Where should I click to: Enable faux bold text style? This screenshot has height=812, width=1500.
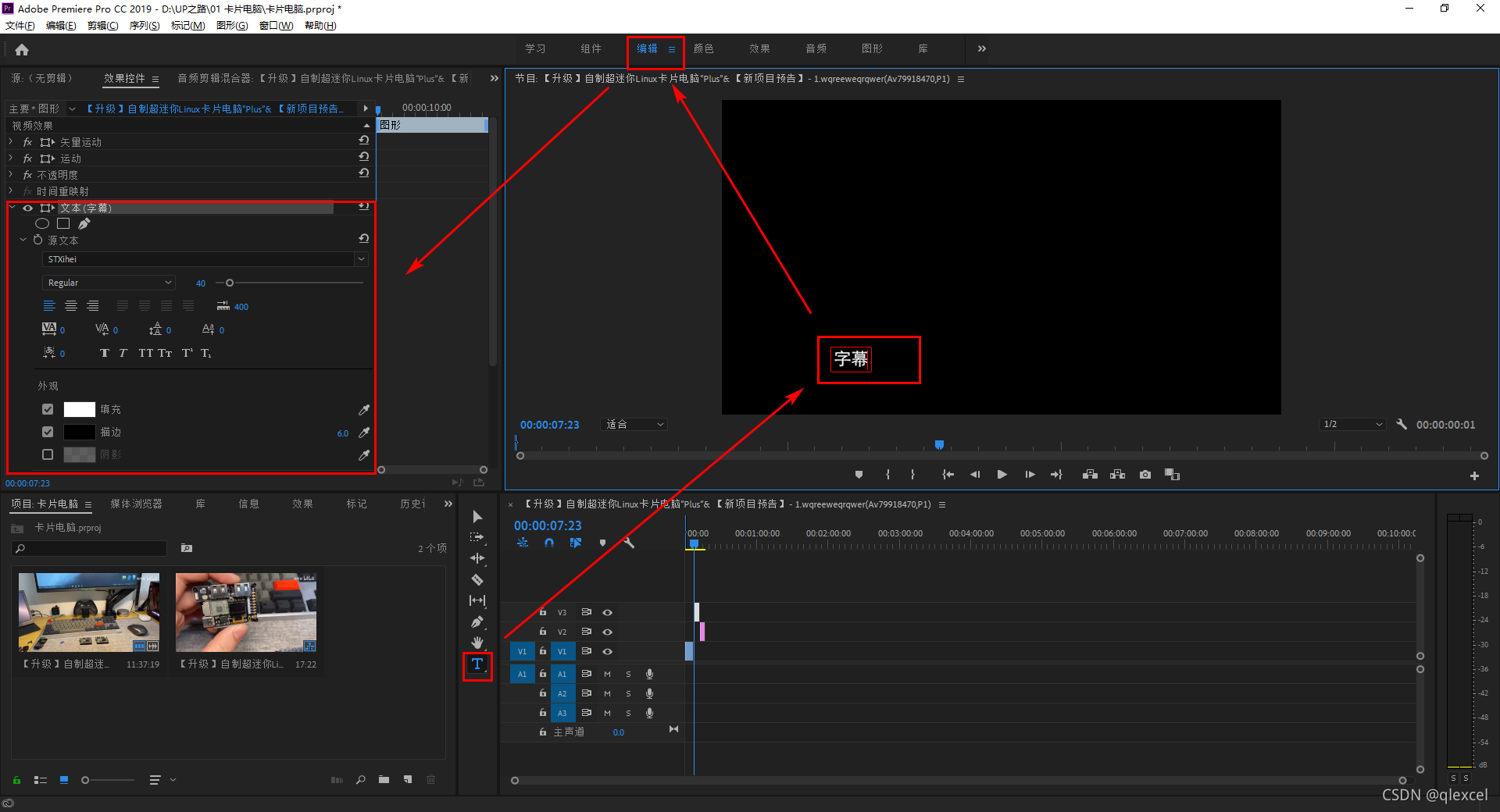pos(105,353)
